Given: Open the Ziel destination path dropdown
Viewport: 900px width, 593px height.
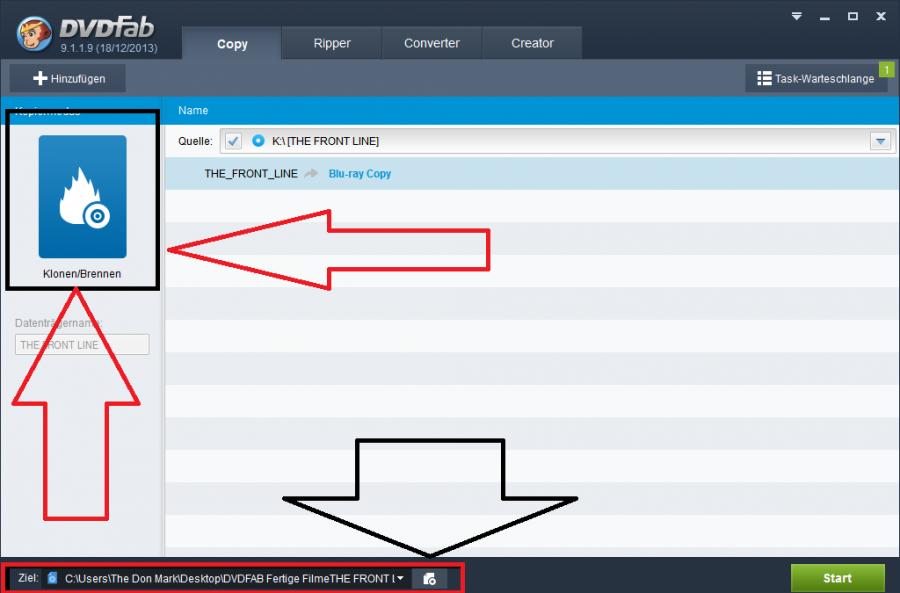Looking at the screenshot, I should click(400, 578).
